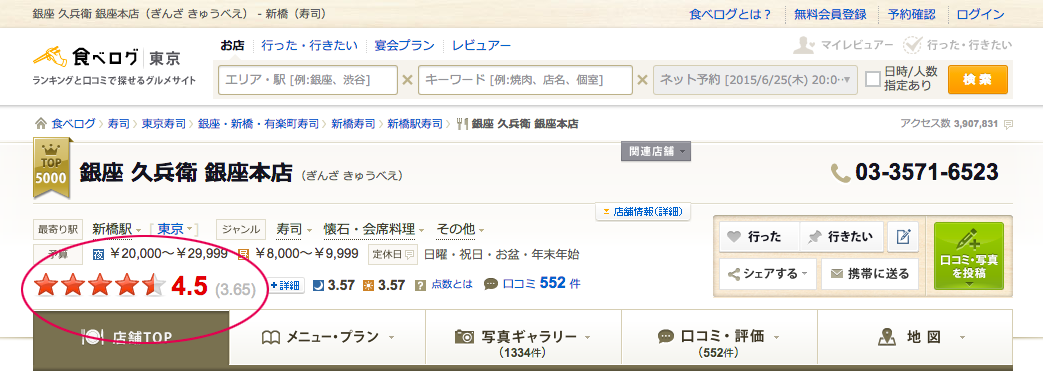
Task: Click the comment icon next to 定休日
Action: tap(410, 254)
